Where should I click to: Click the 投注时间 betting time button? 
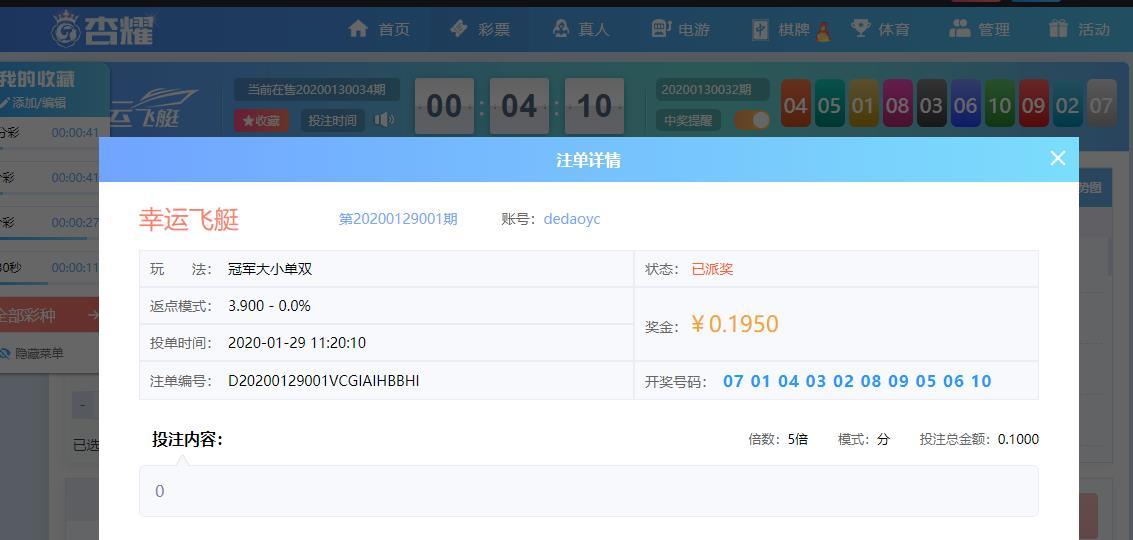pos(332,121)
